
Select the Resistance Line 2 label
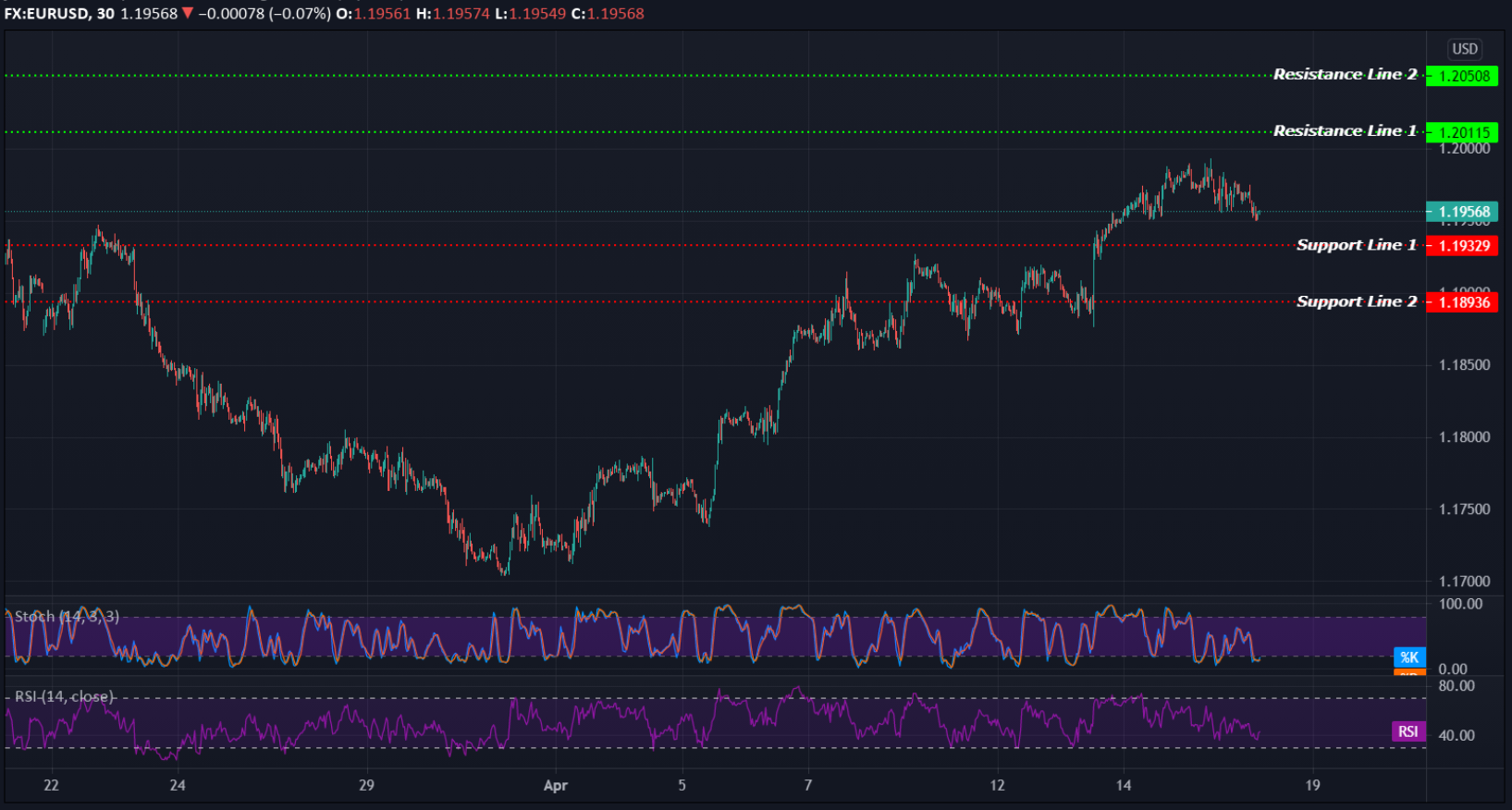pyautogui.click(x=1345, y=74)
